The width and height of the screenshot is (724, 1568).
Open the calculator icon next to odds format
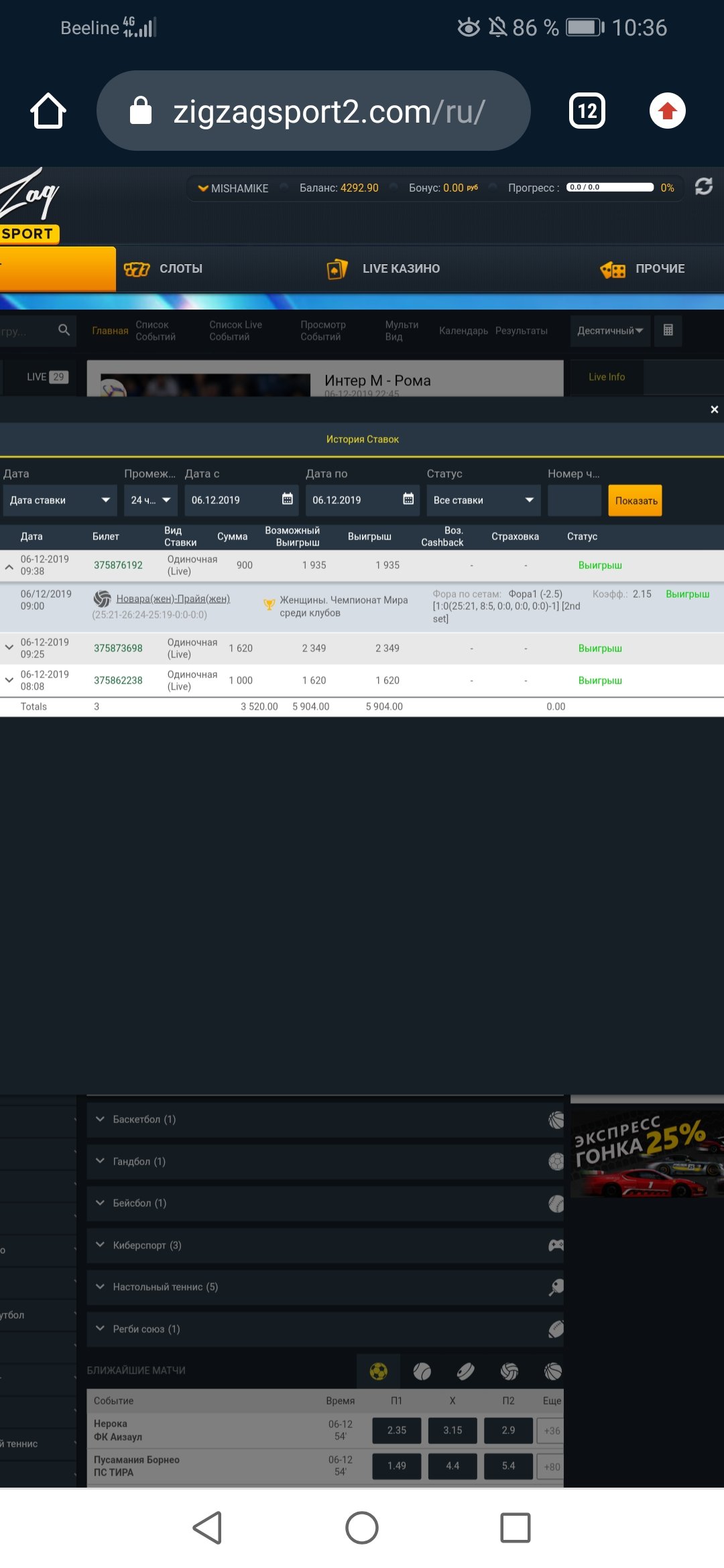(668, 330)
